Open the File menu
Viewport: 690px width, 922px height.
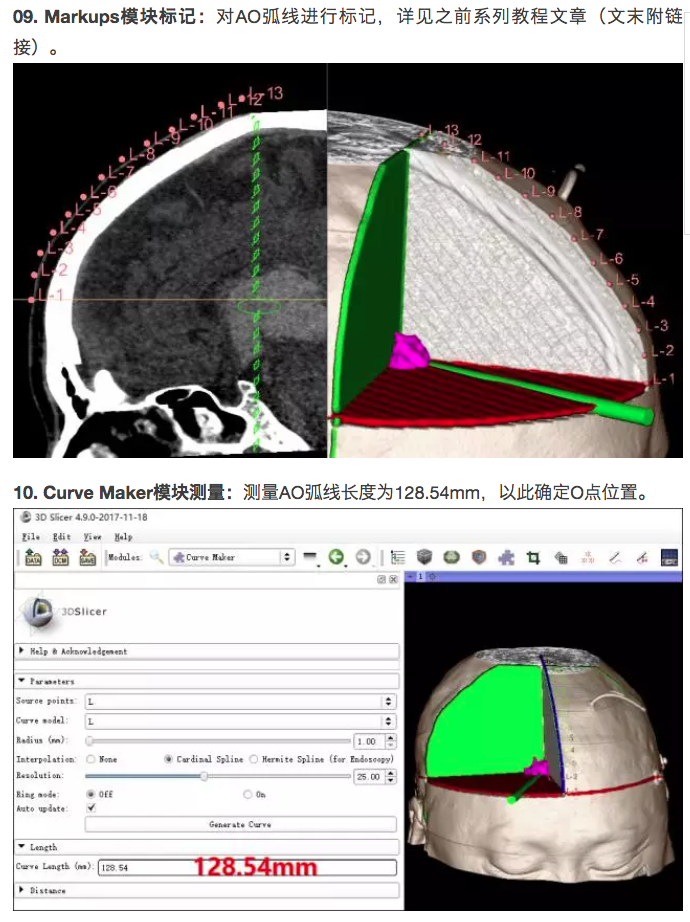coord(31,537)
